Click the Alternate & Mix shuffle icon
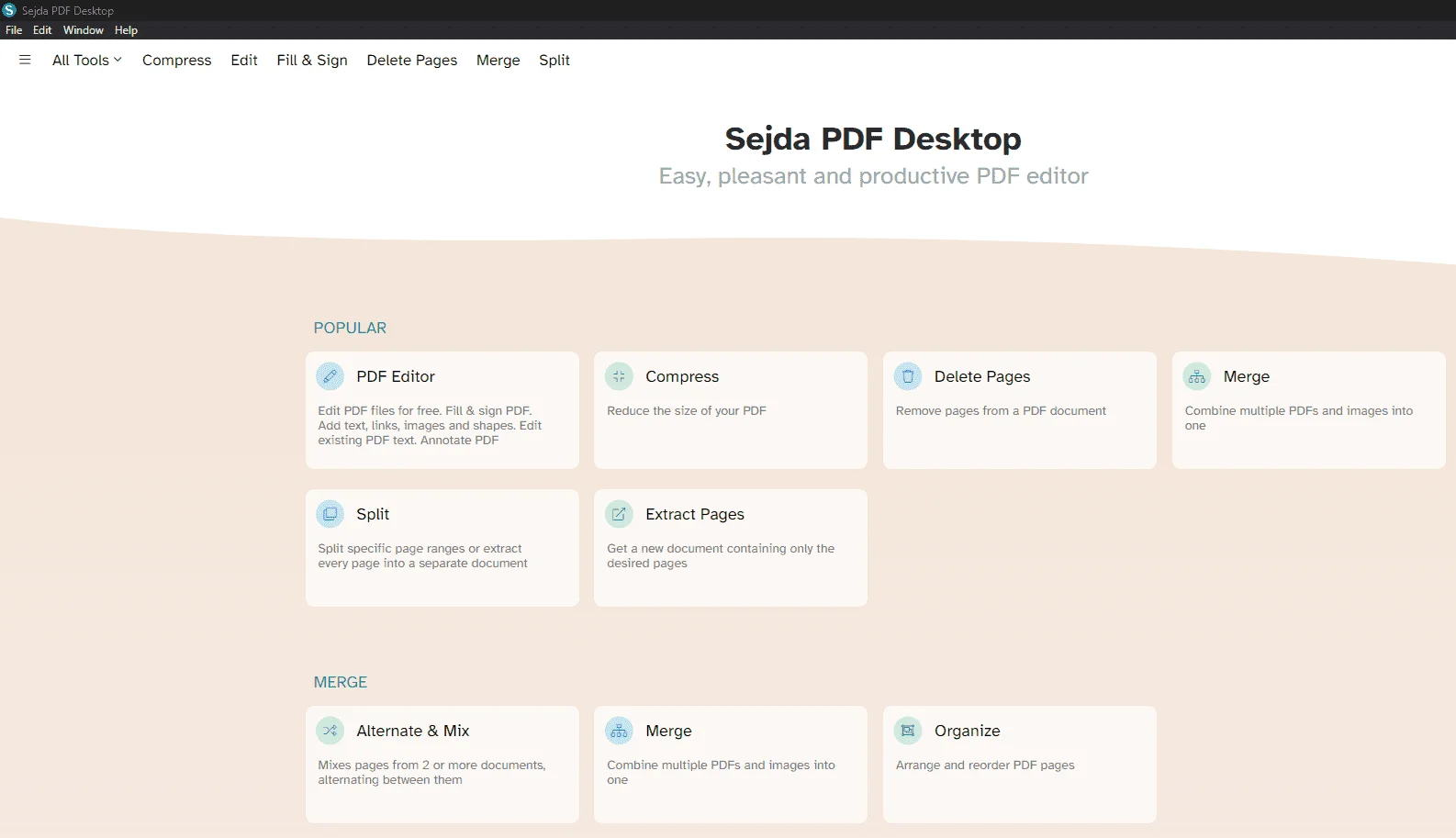1456x838 pixels. (330, 731)
